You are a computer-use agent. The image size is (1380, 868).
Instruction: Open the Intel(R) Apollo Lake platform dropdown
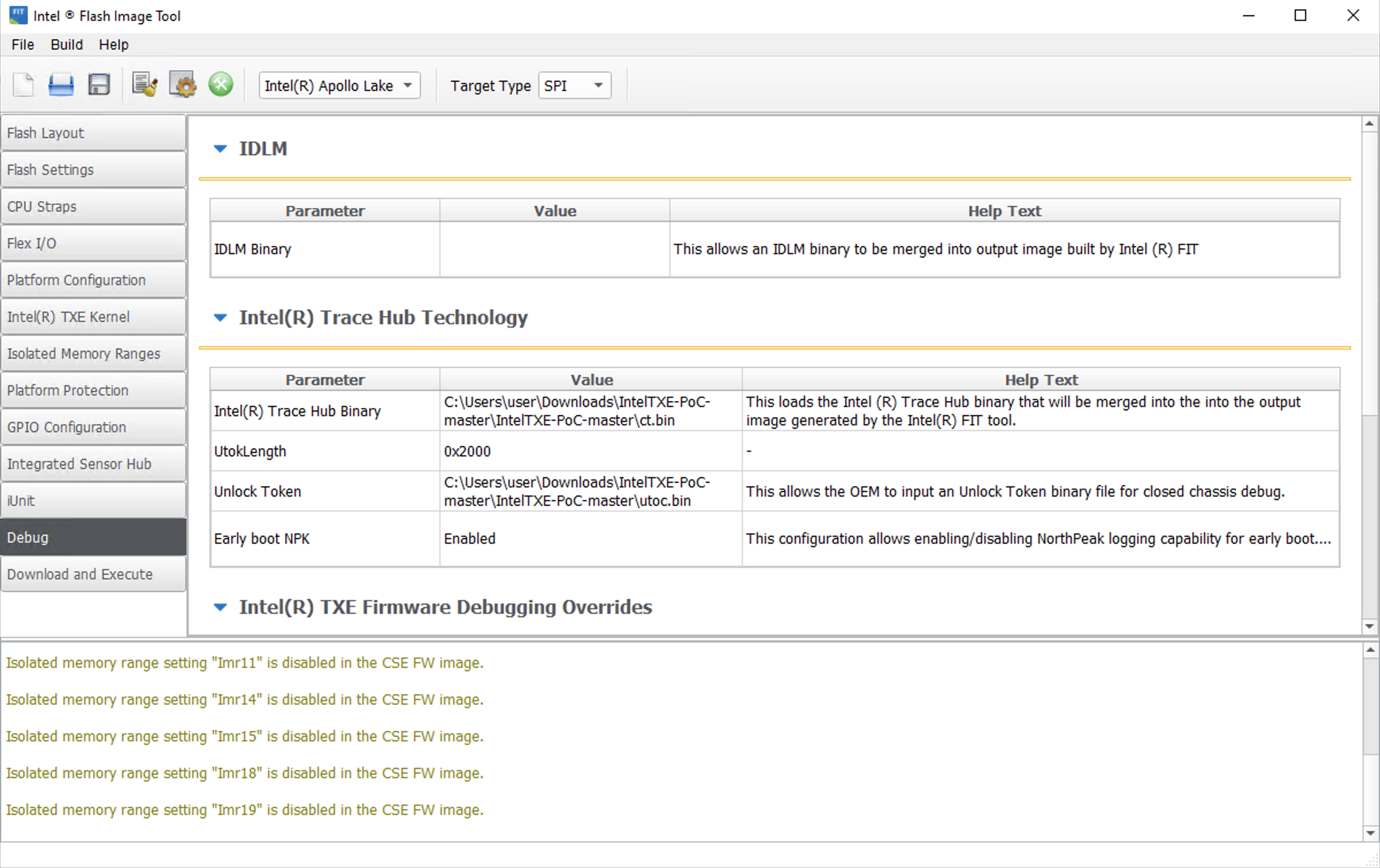tap(339, 86)
